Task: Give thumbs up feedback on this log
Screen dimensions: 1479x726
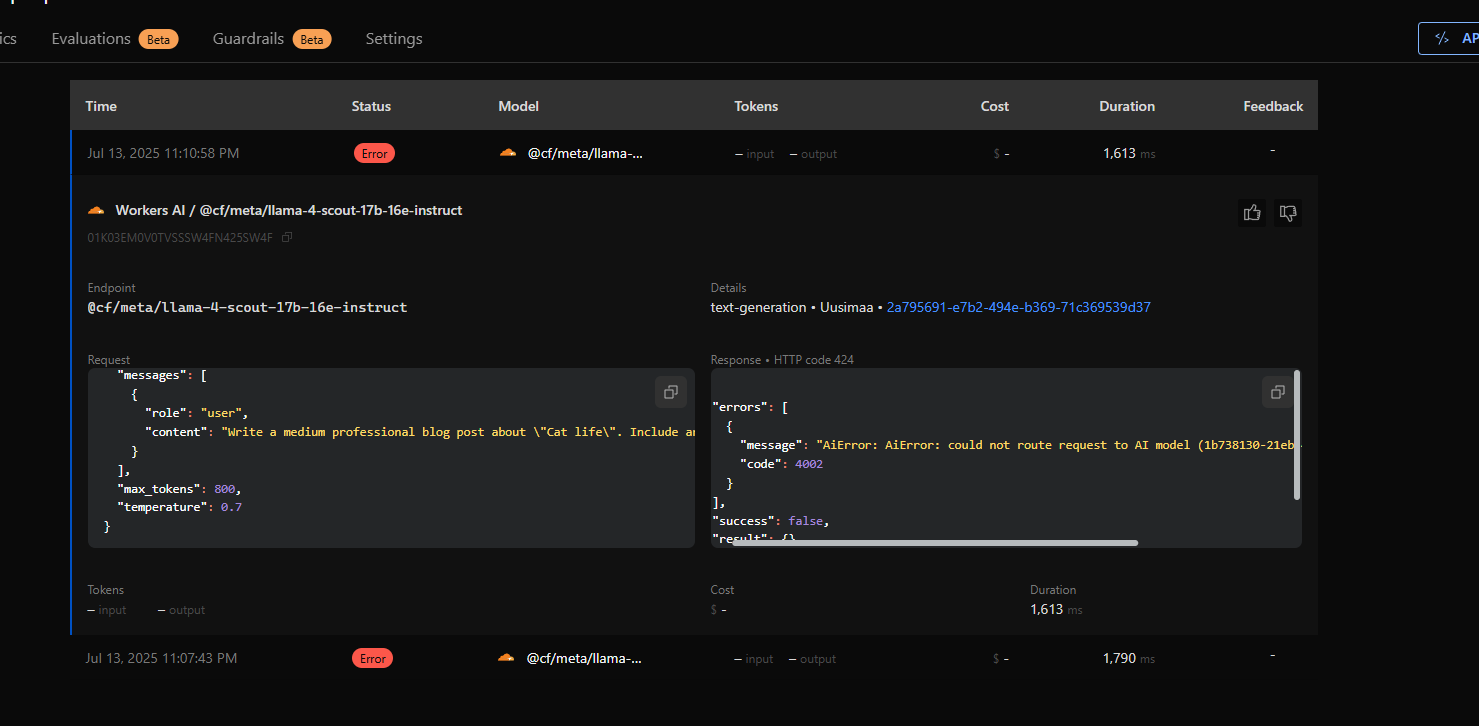Action: click(x=1251, y=212)
